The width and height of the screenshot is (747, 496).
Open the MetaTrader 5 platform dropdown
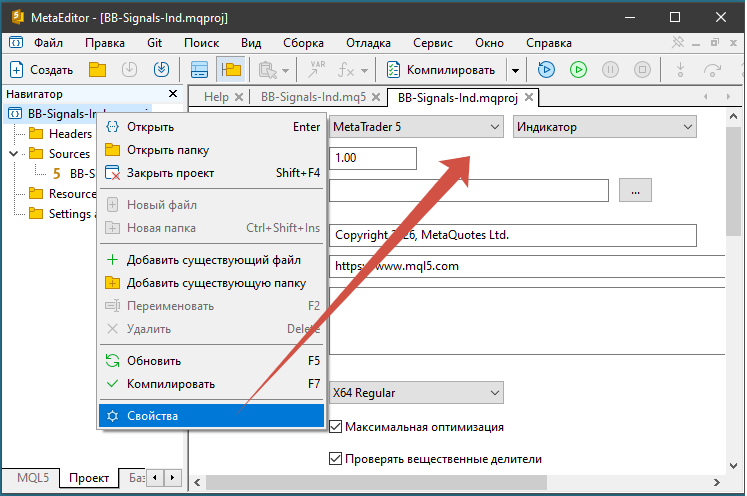[x=416, y=127]
